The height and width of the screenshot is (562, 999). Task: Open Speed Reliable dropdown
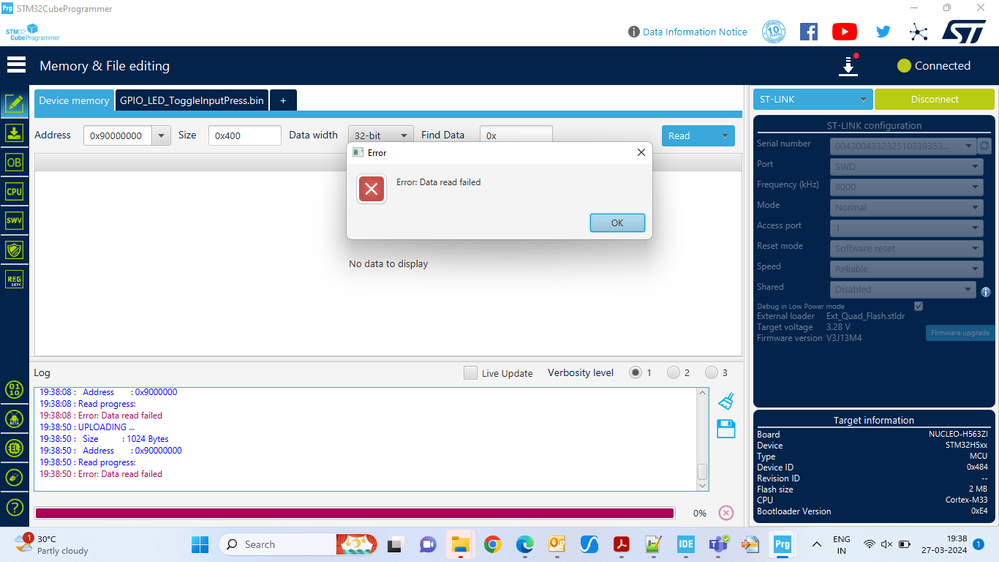(x=906, y=268)
